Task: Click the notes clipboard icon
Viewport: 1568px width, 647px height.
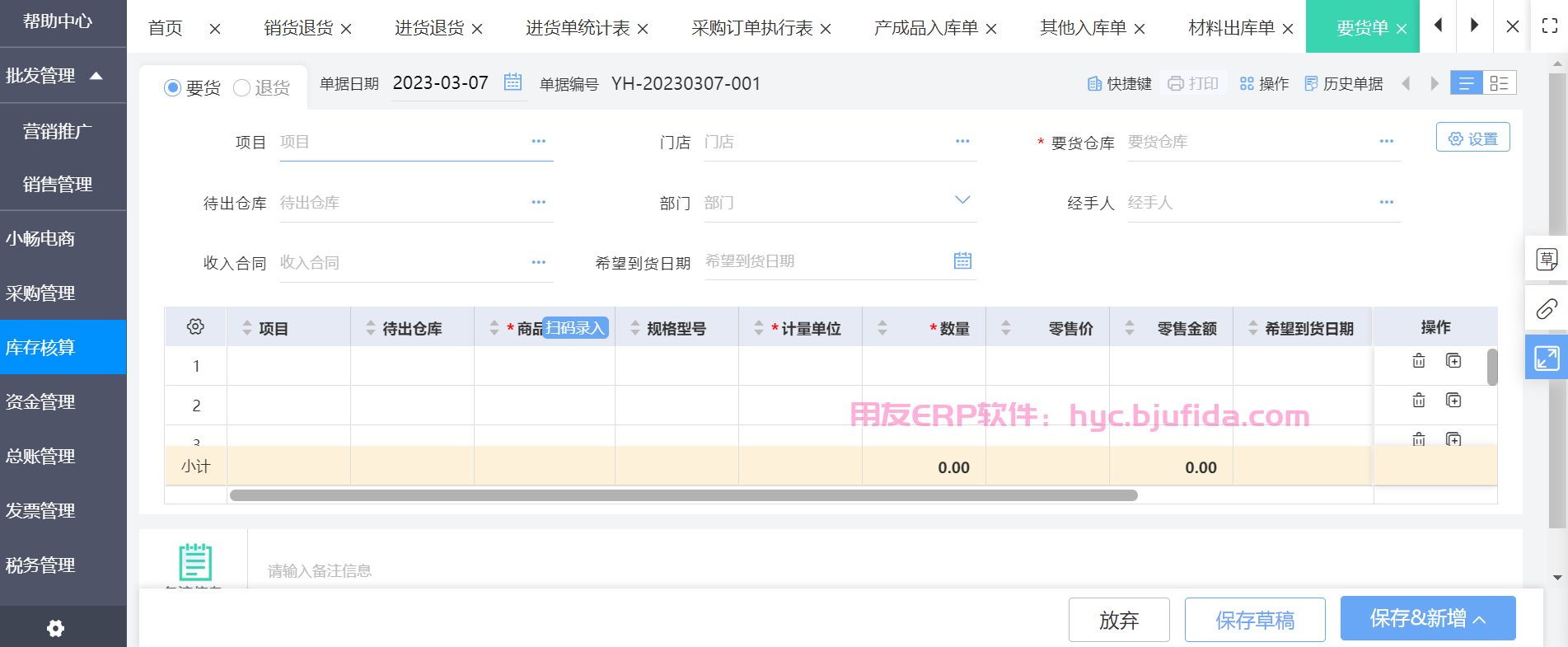Action: 195,562
